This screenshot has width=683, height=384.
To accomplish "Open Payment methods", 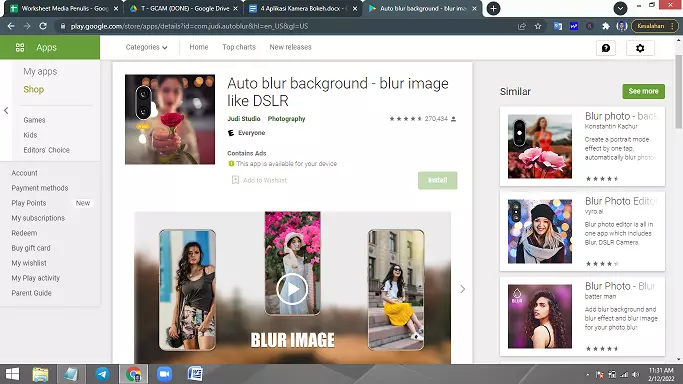I will click(40, 188).
